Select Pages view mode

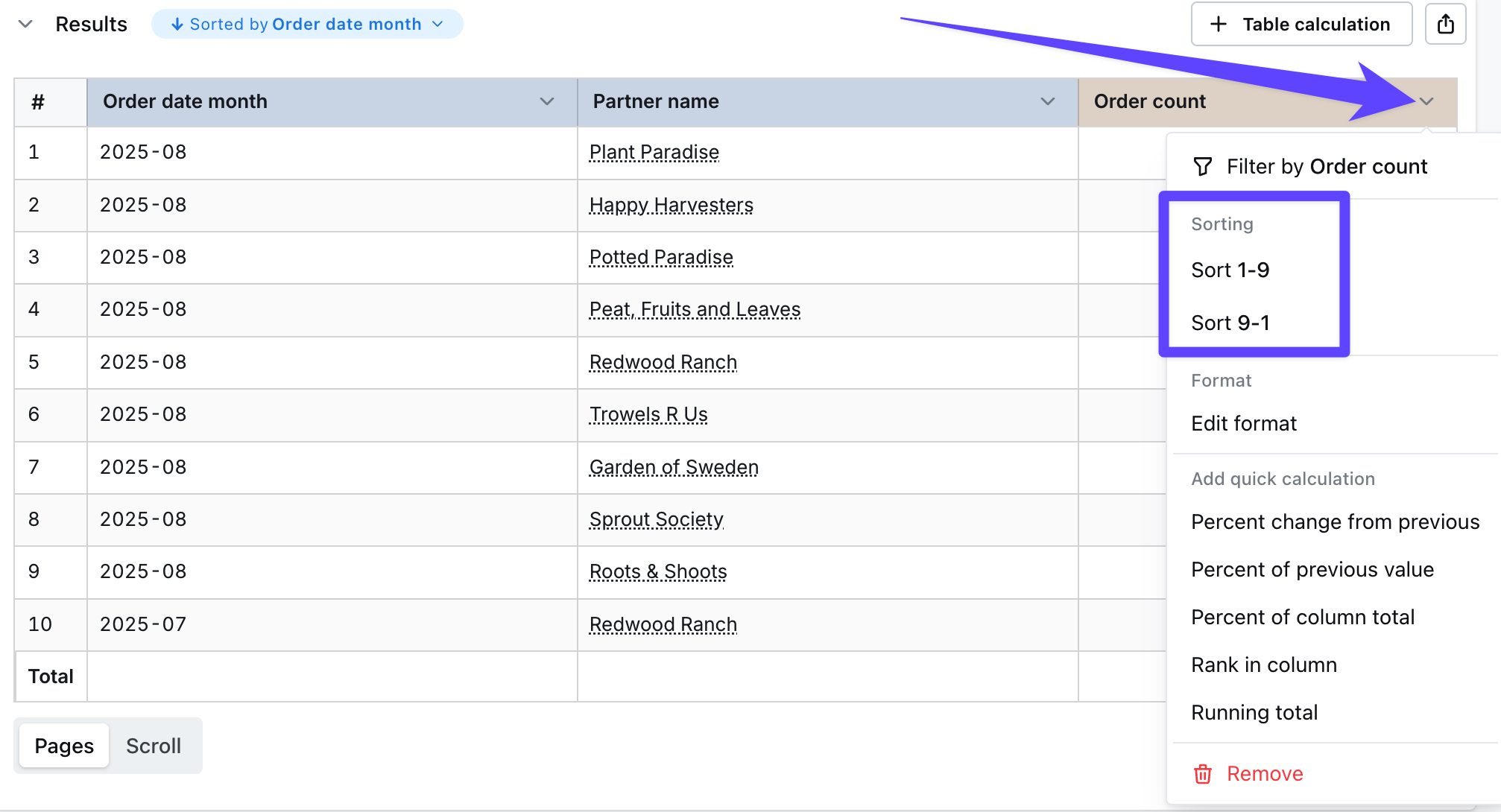[x=64, y=746]
